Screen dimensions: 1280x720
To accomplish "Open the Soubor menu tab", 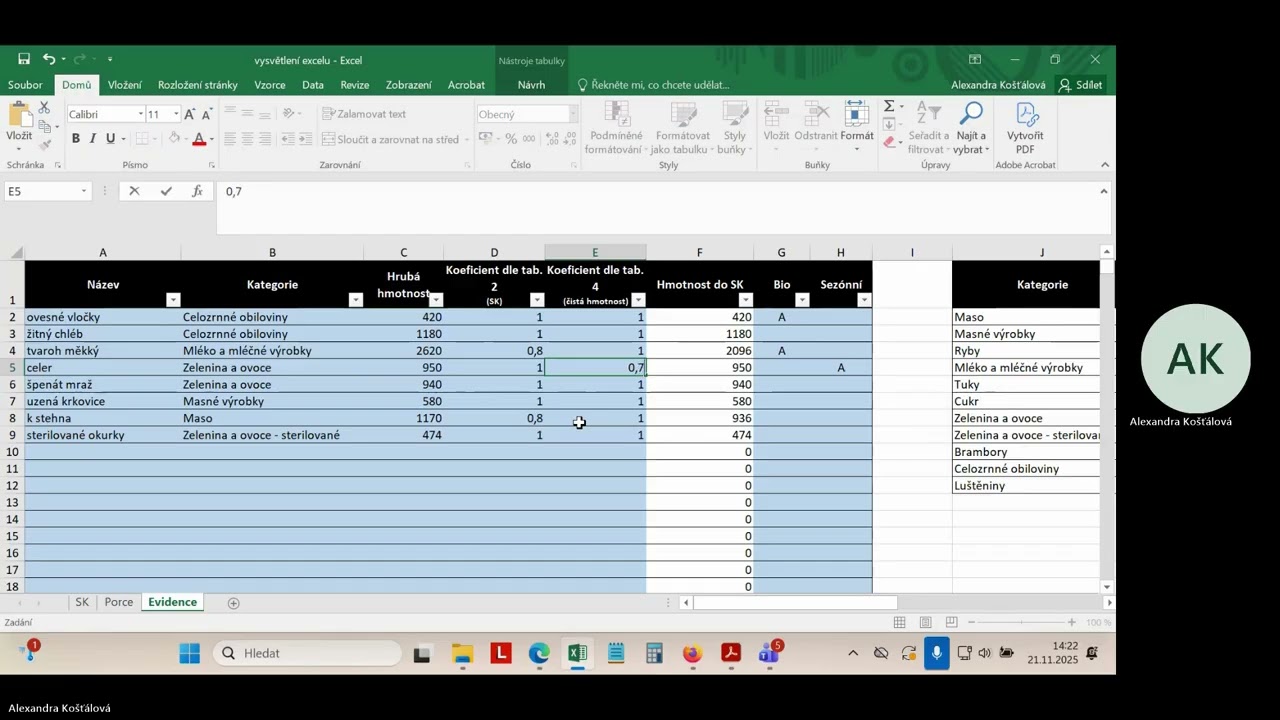I will click(25, 85).
